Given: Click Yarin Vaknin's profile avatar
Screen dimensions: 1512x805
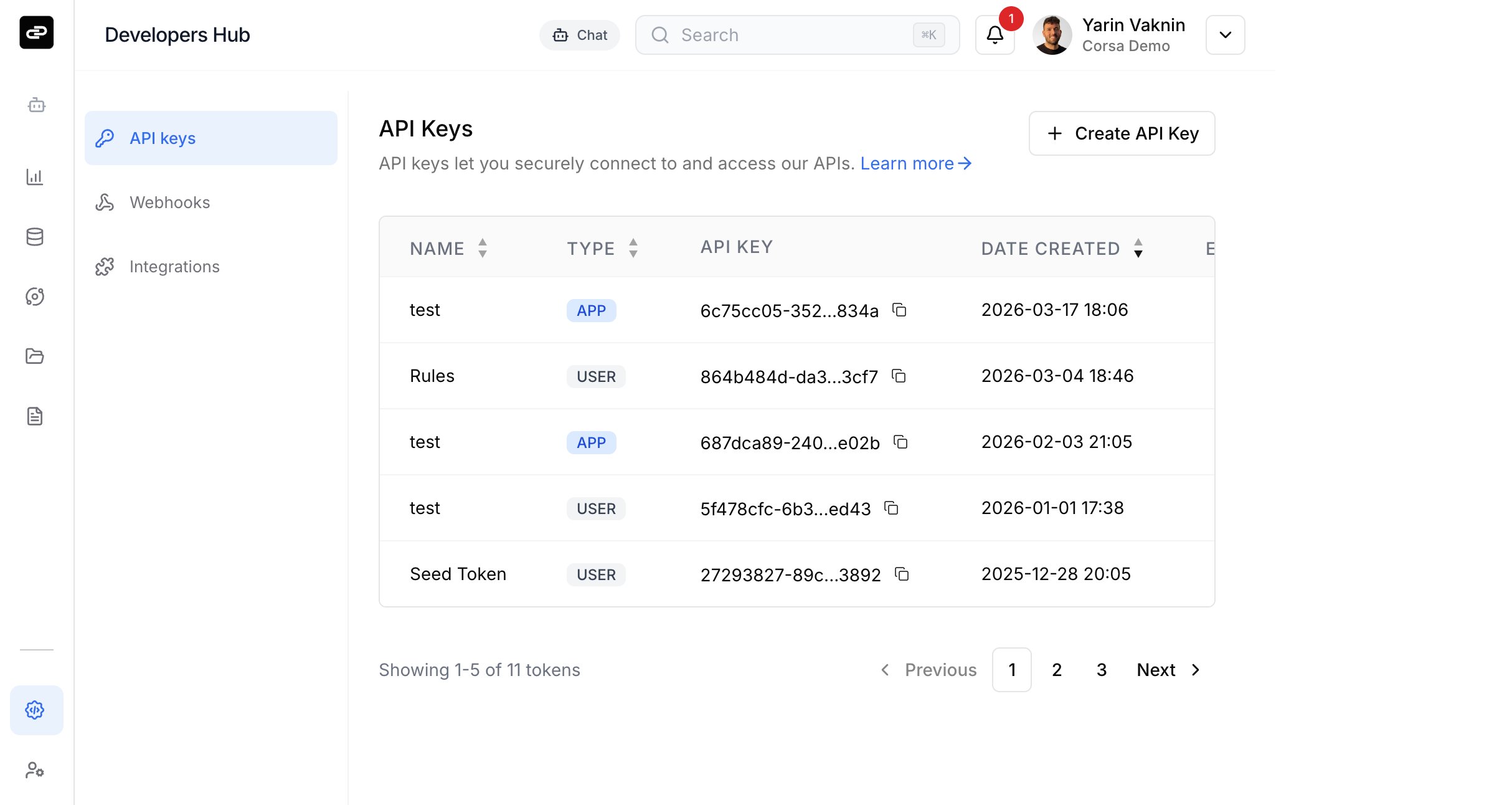Looking at the screenshot, I should coord(1052,35).
